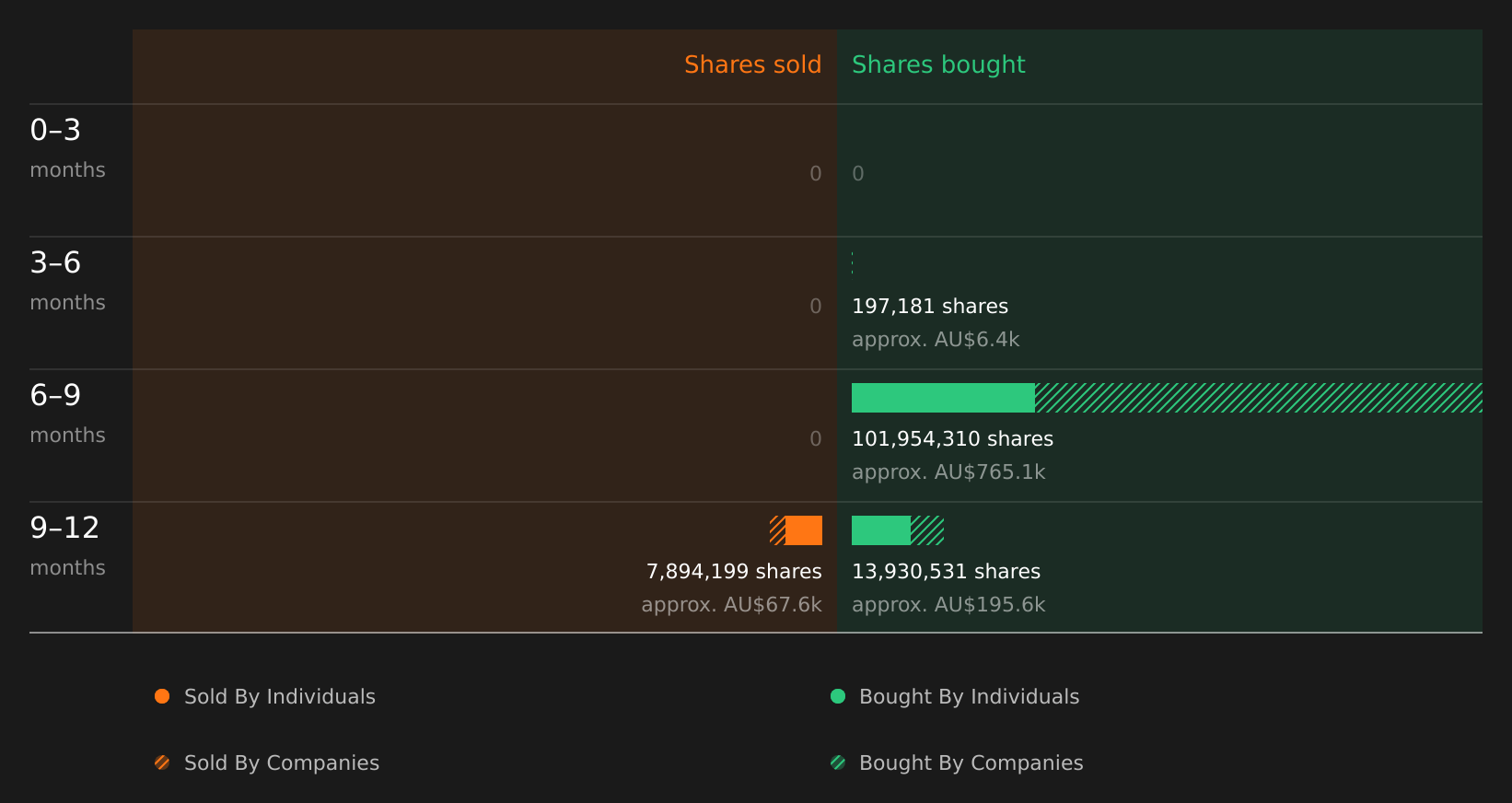The image size is (1512, 803).
Task: Click the sold '0' in 0–3 months row
Action: pyautogui.click(x=816, y=174)
